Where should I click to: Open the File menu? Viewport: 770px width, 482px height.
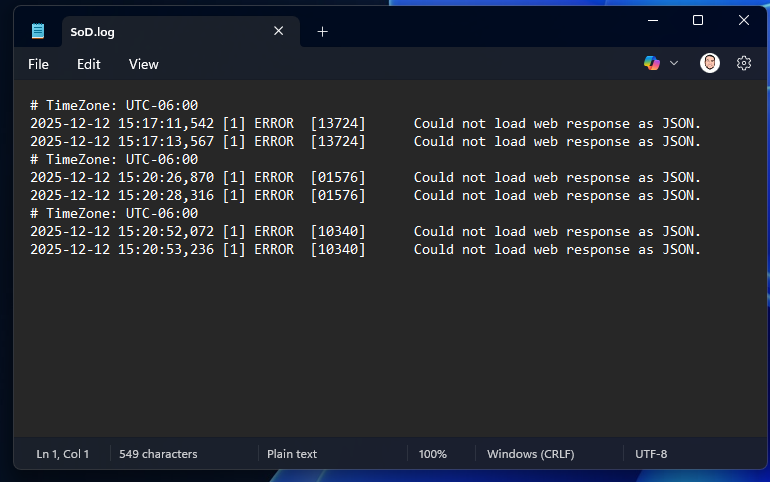point(38,64)
